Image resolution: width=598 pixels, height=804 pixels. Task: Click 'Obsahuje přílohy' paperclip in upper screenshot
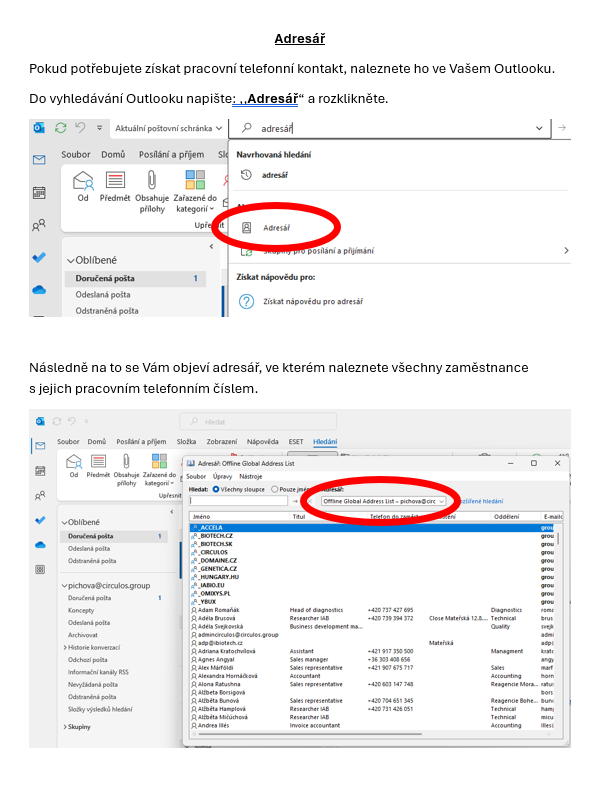(x=152, y=180)
